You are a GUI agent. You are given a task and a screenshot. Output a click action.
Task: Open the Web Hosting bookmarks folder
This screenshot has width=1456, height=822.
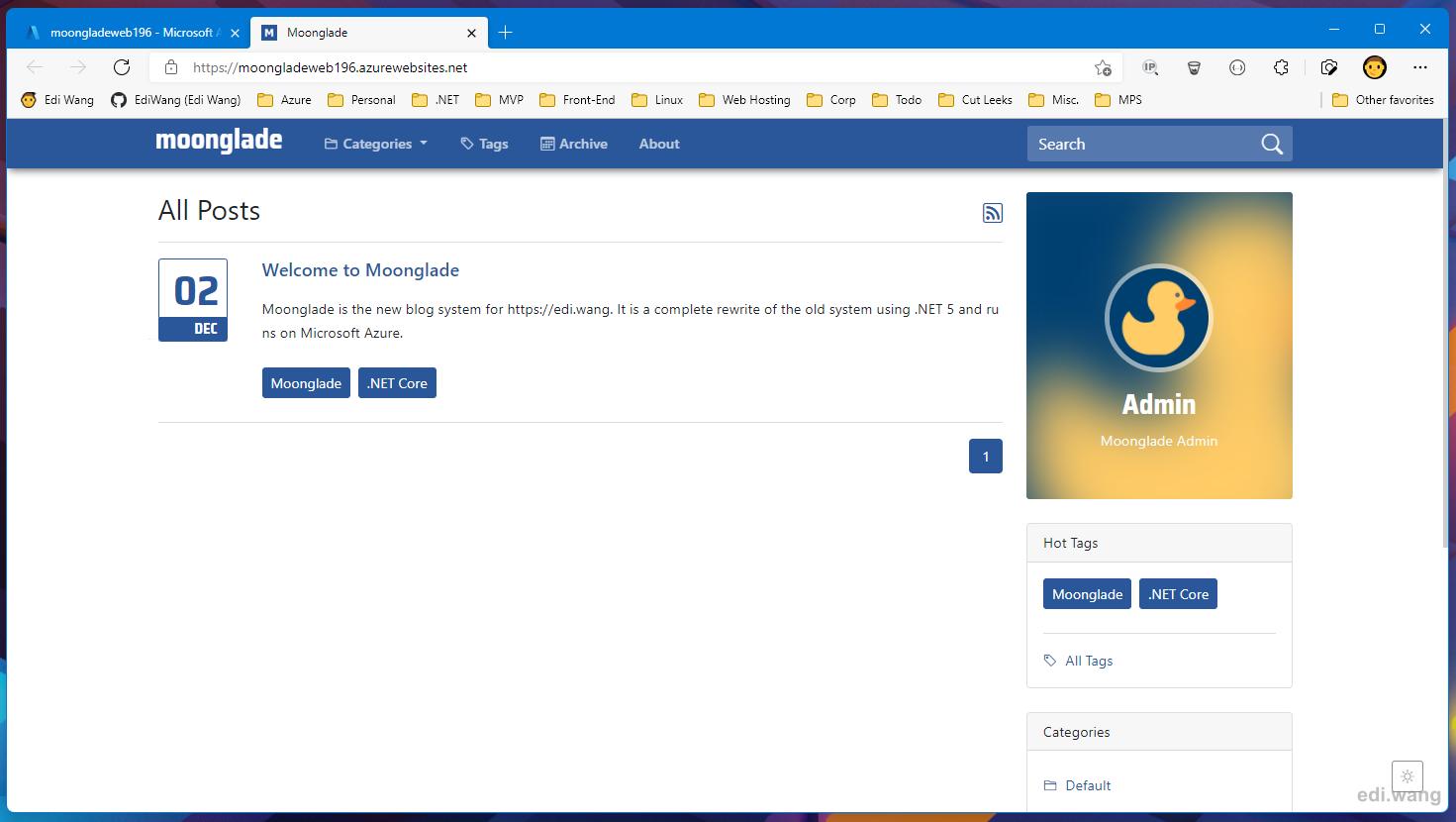(744, 100)
